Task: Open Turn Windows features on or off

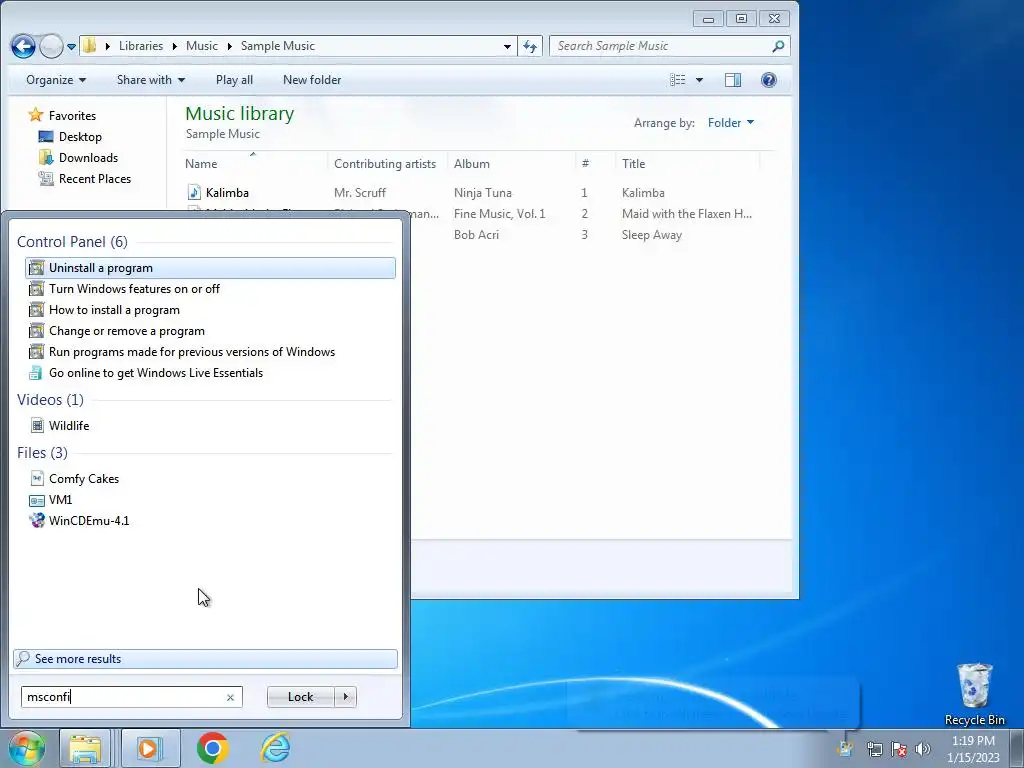Action: tap(210, 289)
